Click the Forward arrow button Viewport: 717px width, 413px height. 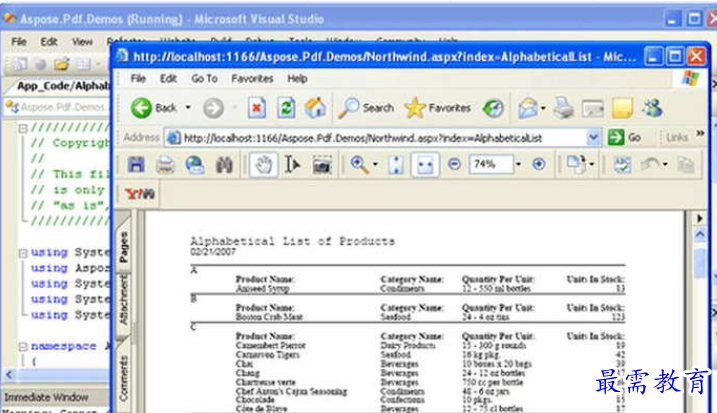[x=213, y=108]
